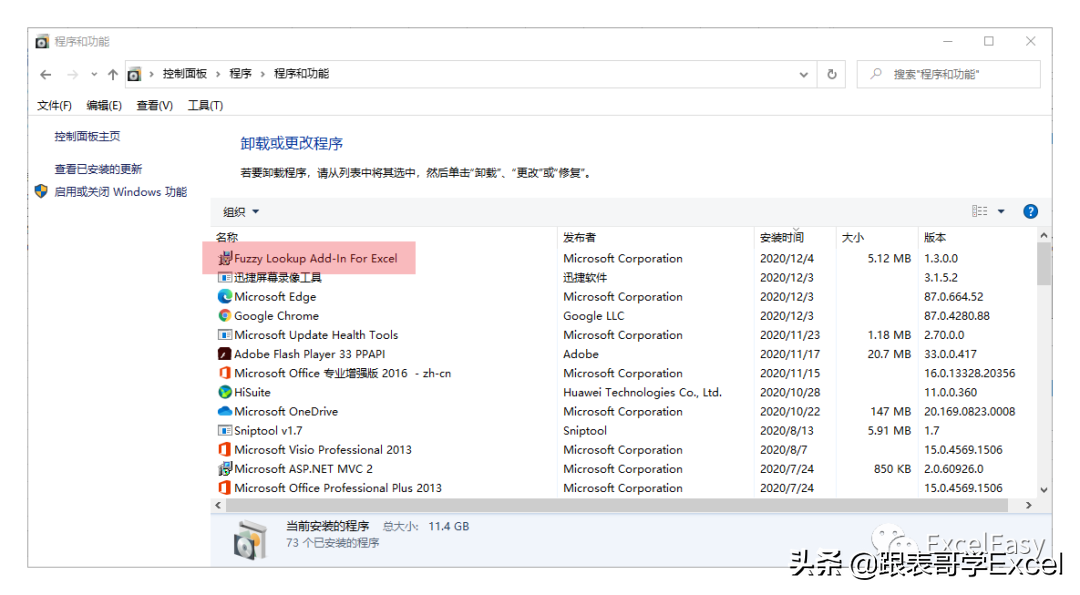The image size is (1080, 595).
Task: Click the view layout icon
Action: (x=979, y=211)
